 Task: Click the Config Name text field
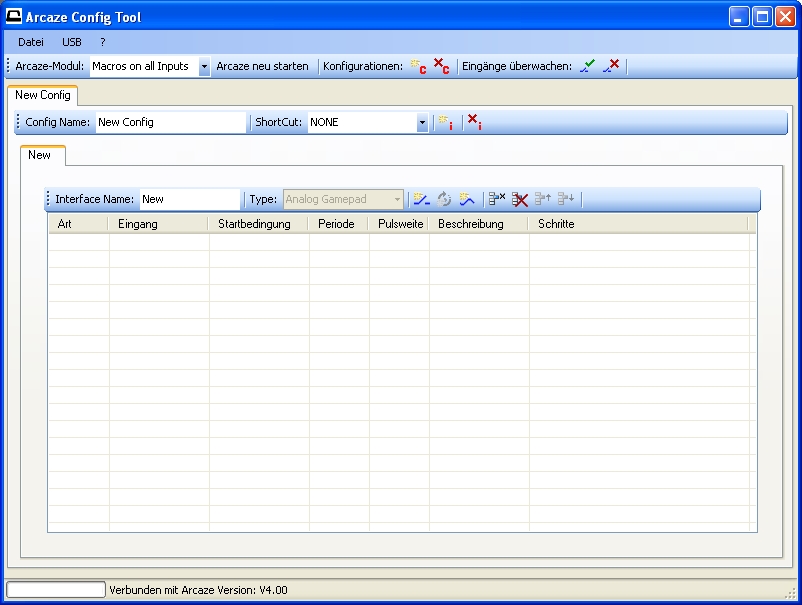pyautogui.click(x=171, y=122)
